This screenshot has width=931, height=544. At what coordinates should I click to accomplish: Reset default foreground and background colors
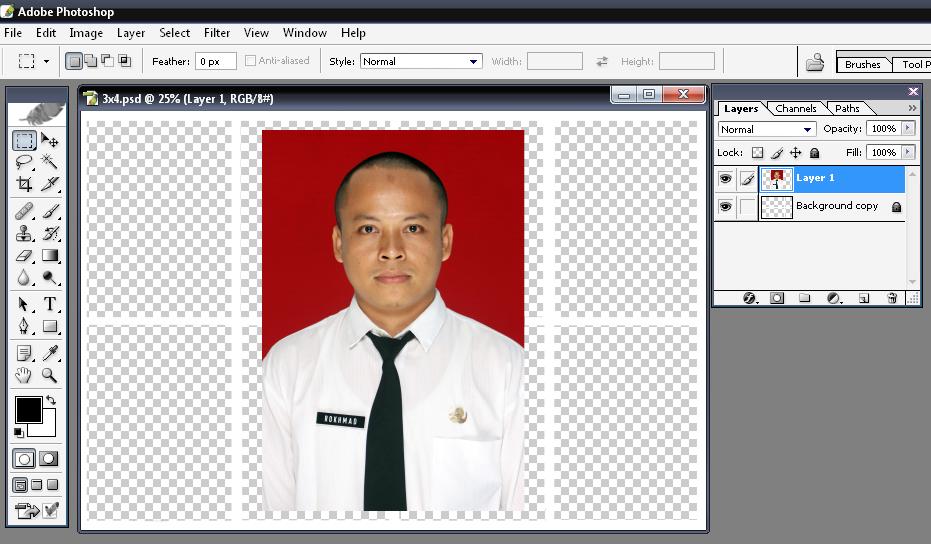pos(19,432)
